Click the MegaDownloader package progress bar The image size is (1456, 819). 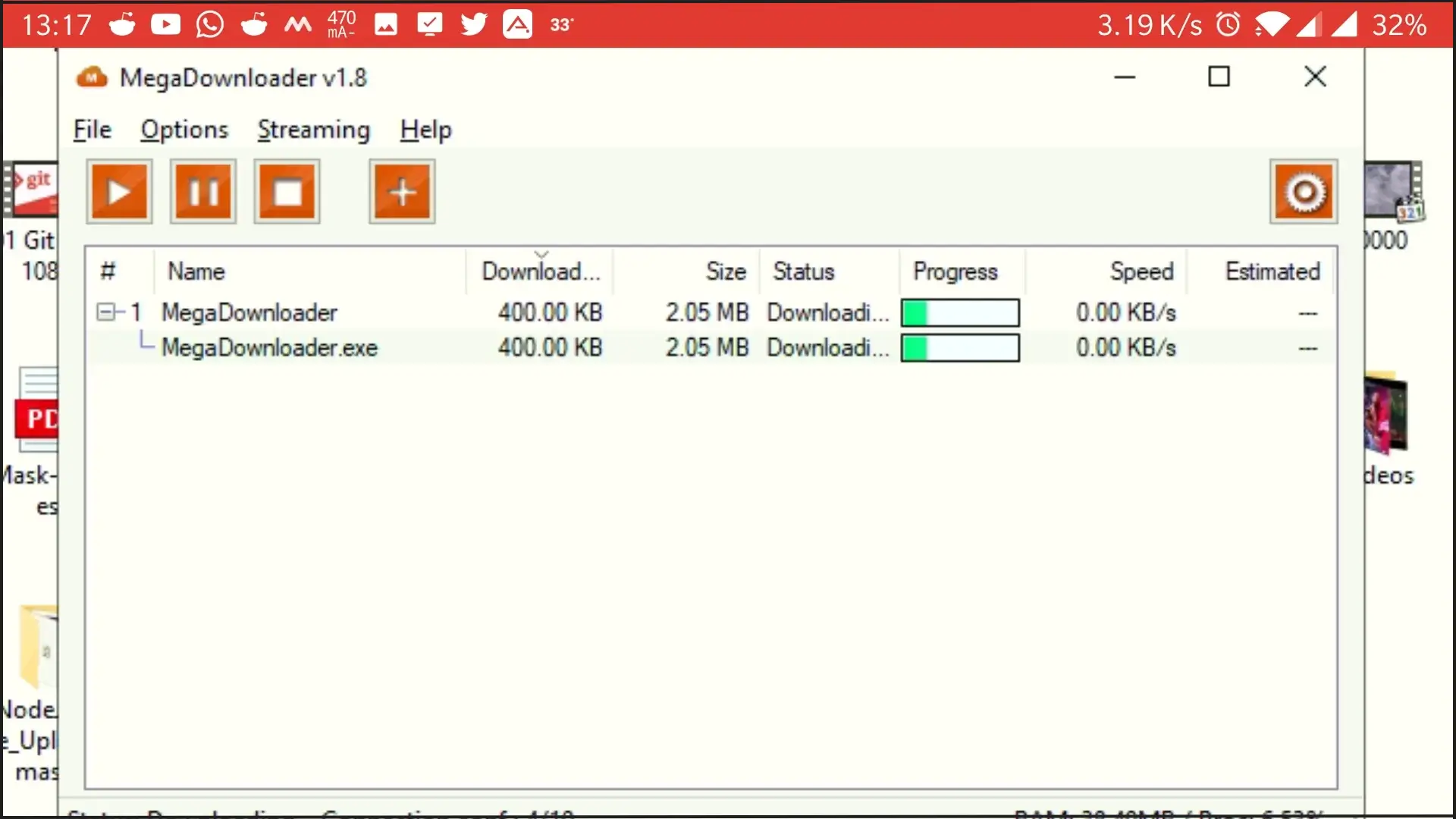(x=960, y=312)
